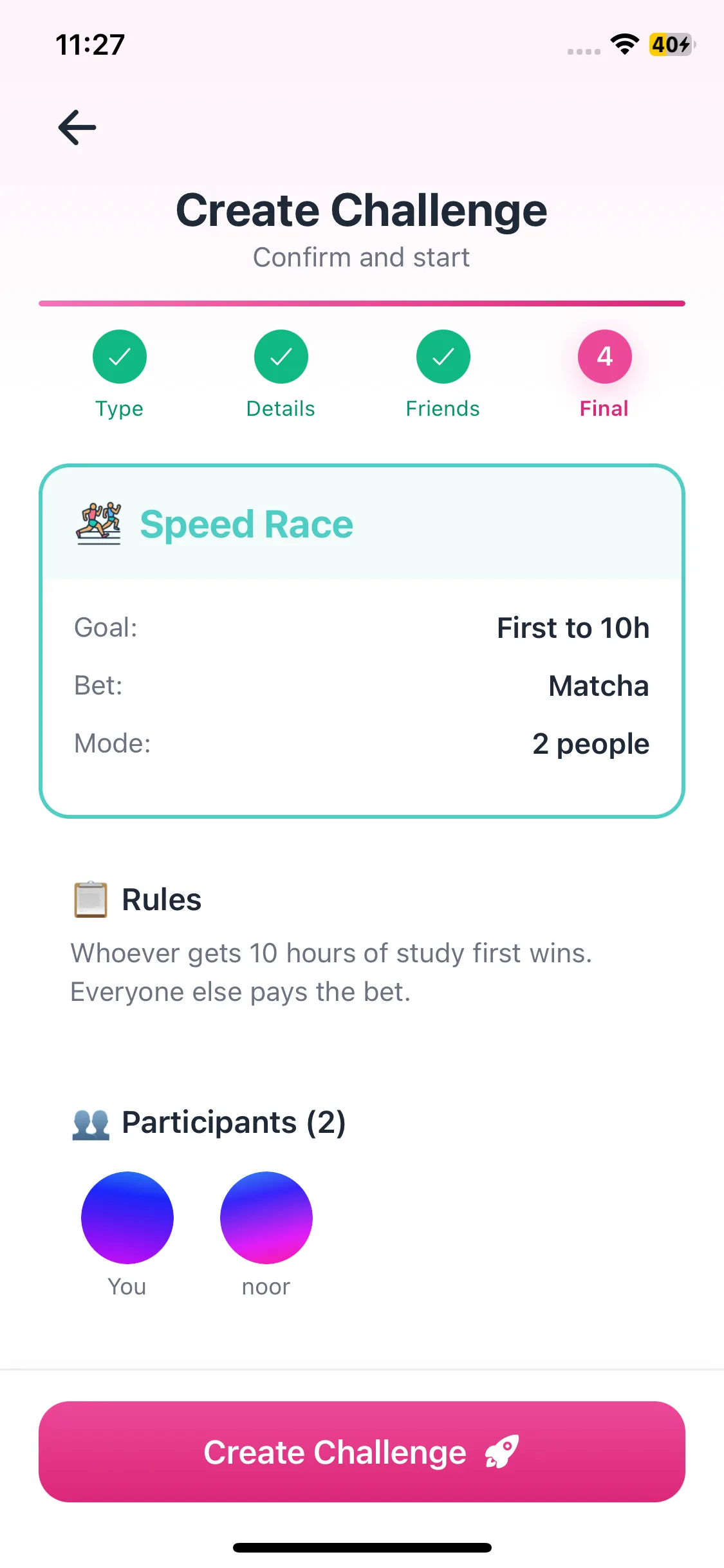Viewport: 724px width, 1568px height.
Task: Tap the Speed Race runners icon
Action: (98, 523)
